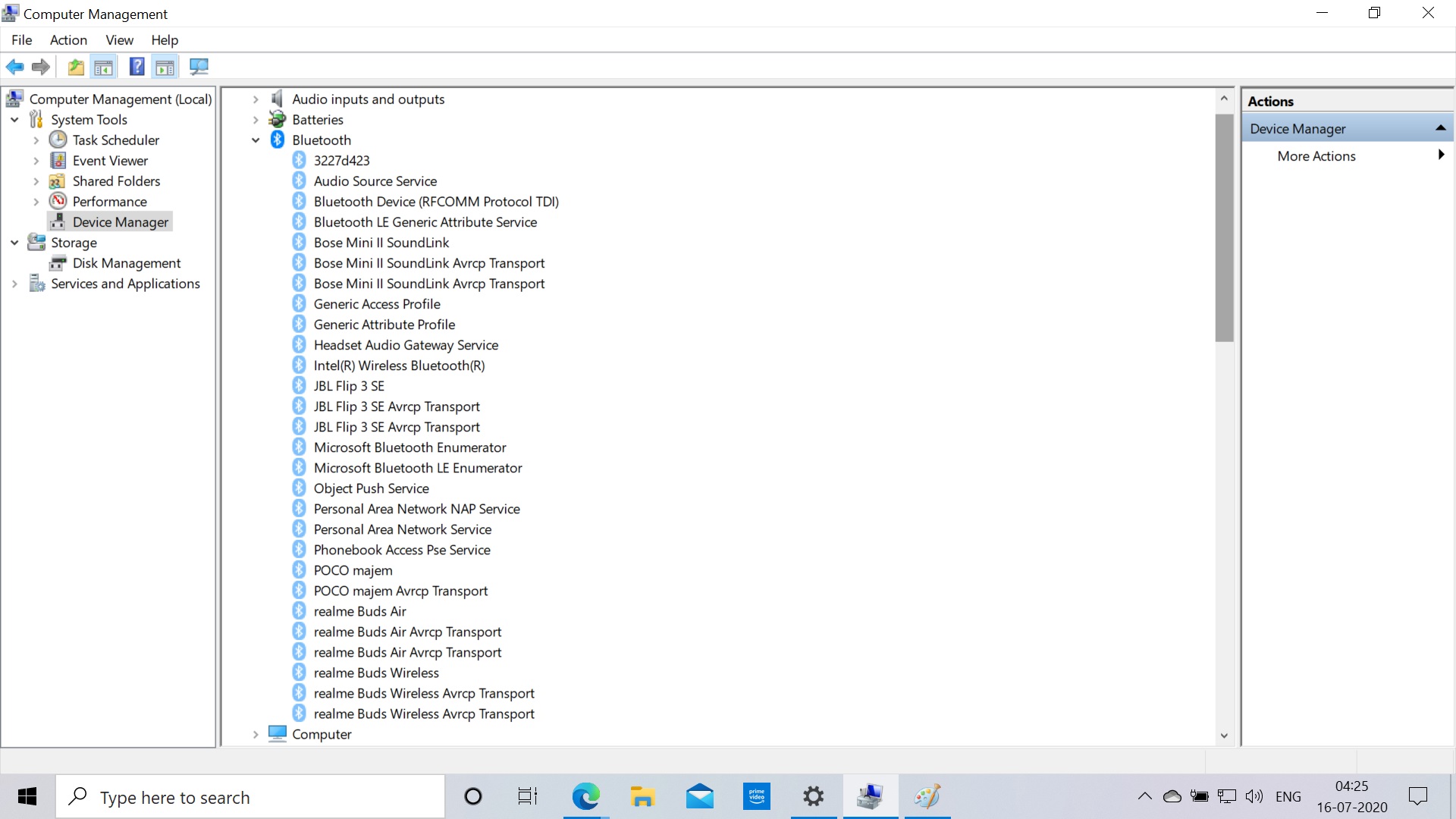The width and height of the screenshot is (1456, 819).
Task: Click the Task Scheduler clock icon
Action: click(58, 140)
